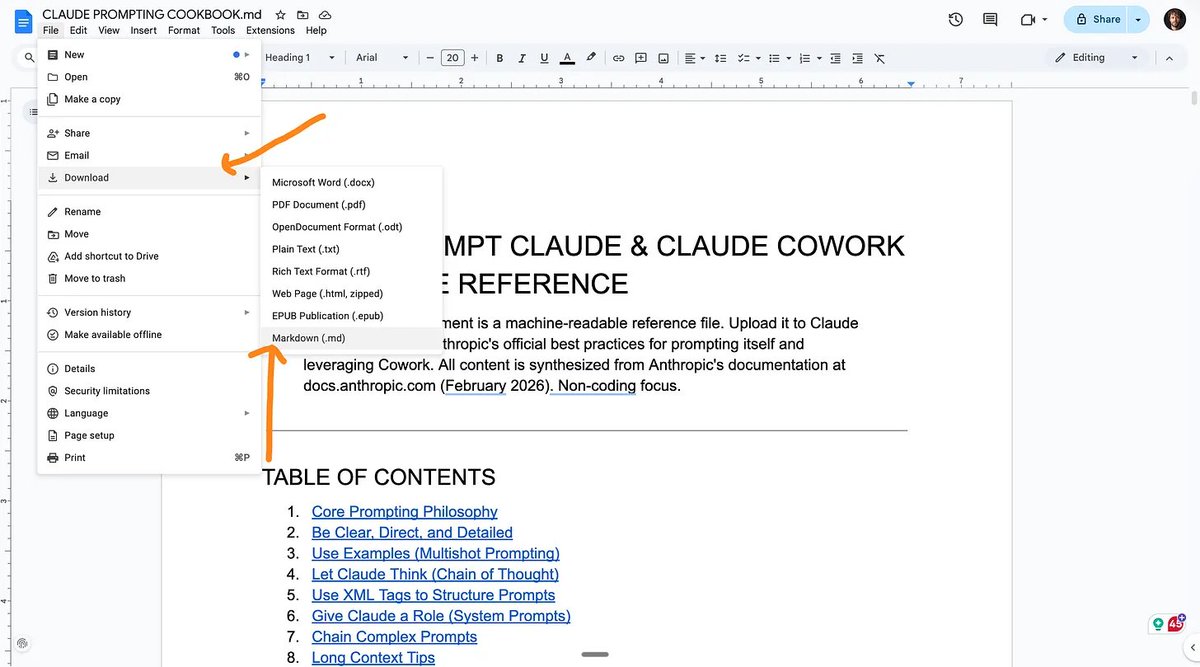Click the bulleted list icon
This screenshot has width=1200, height=667.
[x=776, y=58]
